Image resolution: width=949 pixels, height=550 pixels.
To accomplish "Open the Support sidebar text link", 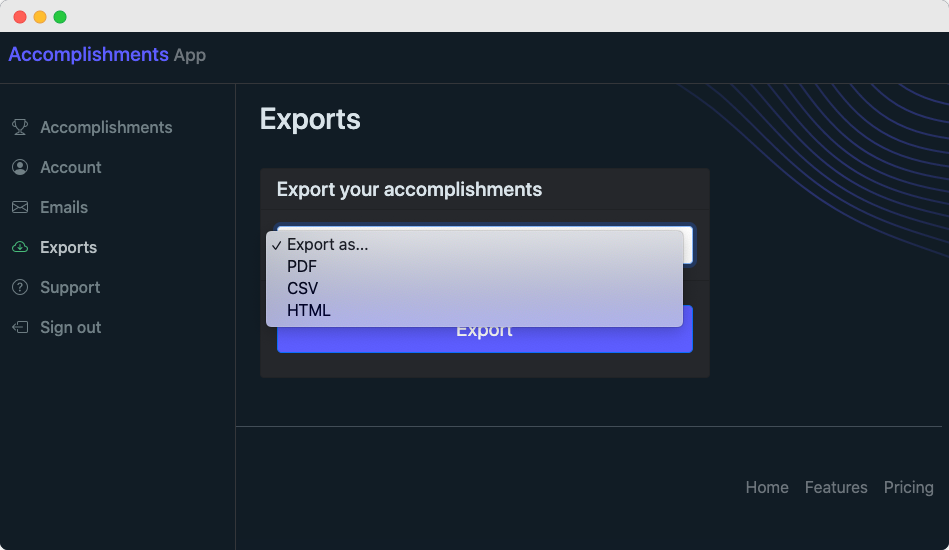I will coord(70,287).
